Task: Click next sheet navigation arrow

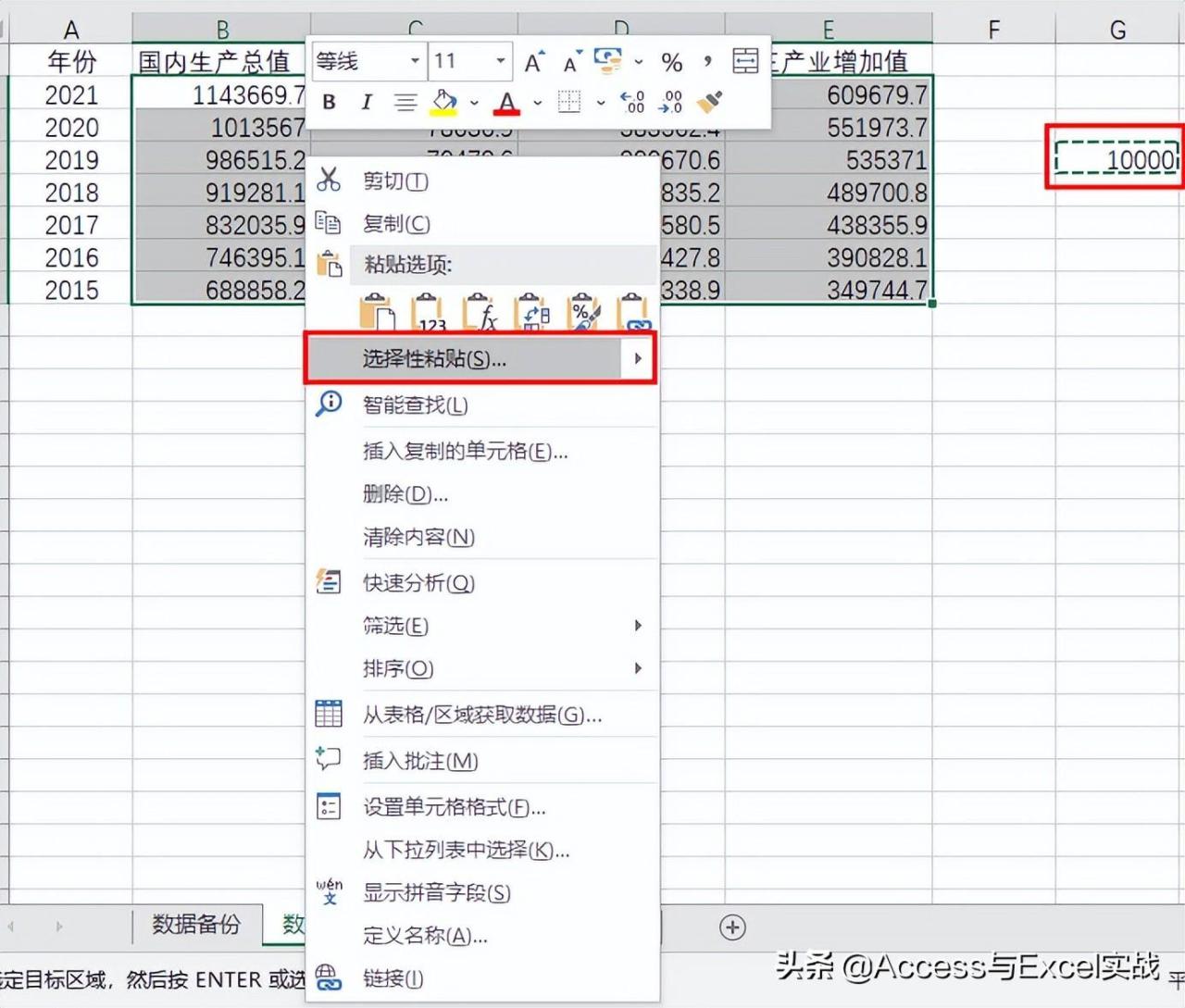Action: tap(59, 927)
